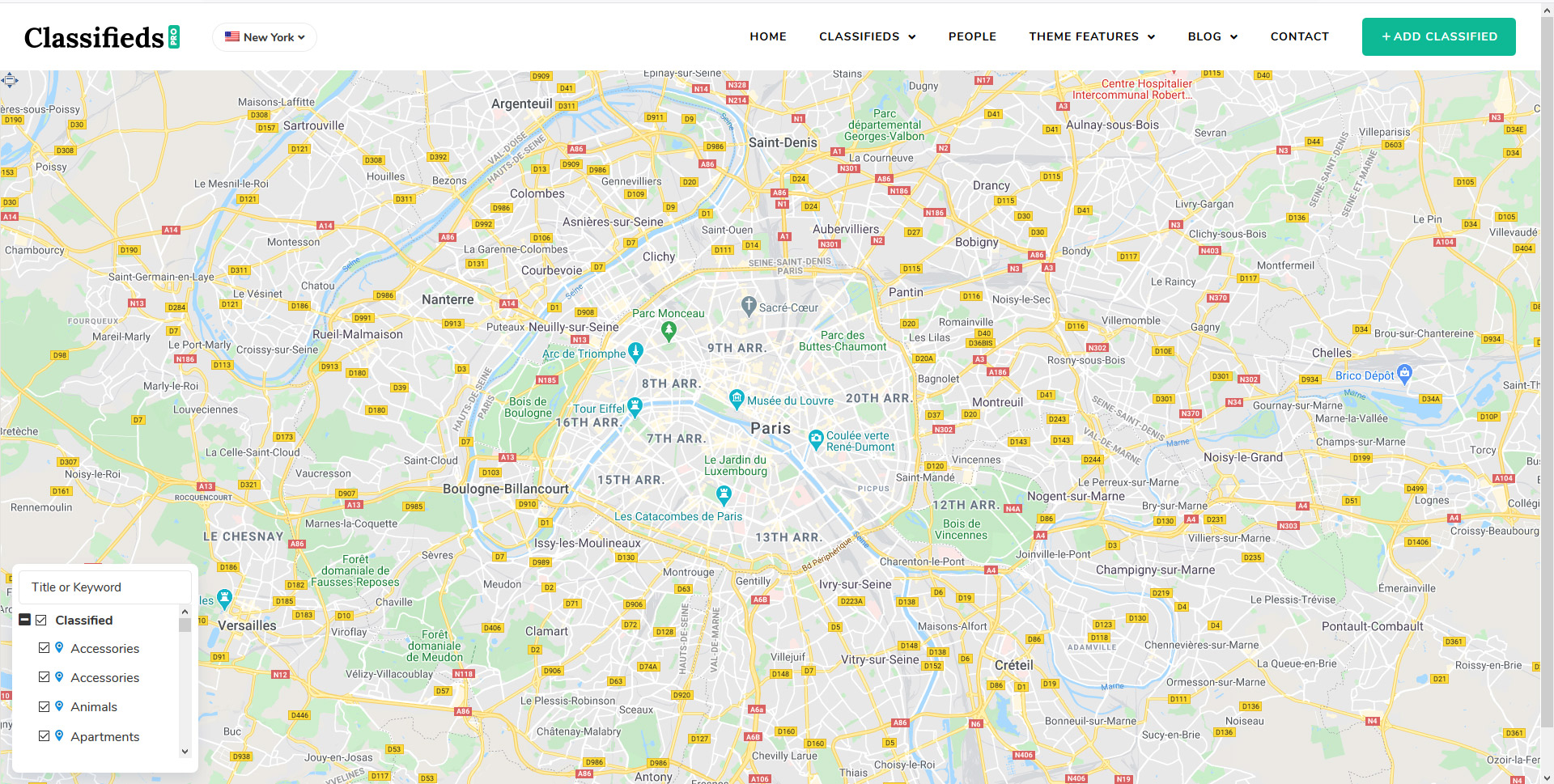1554x784 pixels.
Task: Uncheck the Animals category checkbox
Action: point(45,706)
